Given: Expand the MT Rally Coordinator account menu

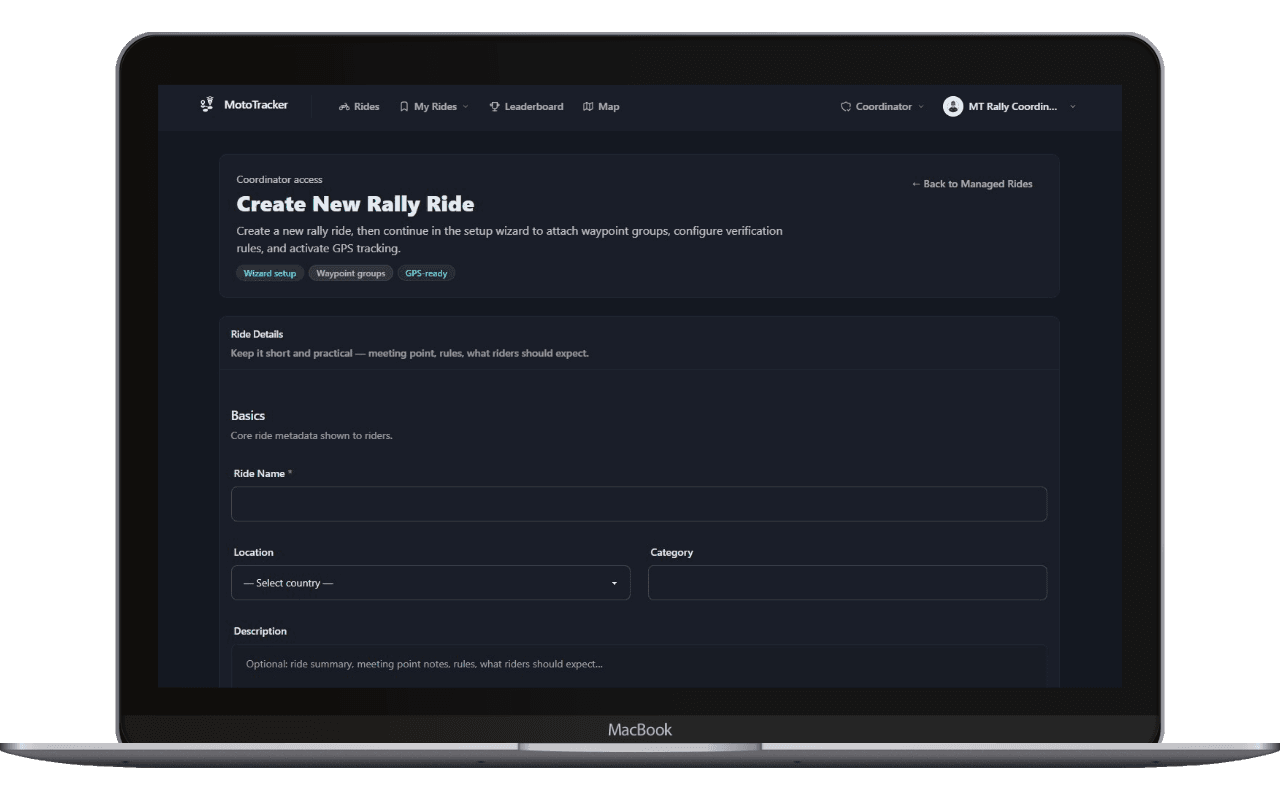Looking at the screenshot, I should (x=1010, y=106).
